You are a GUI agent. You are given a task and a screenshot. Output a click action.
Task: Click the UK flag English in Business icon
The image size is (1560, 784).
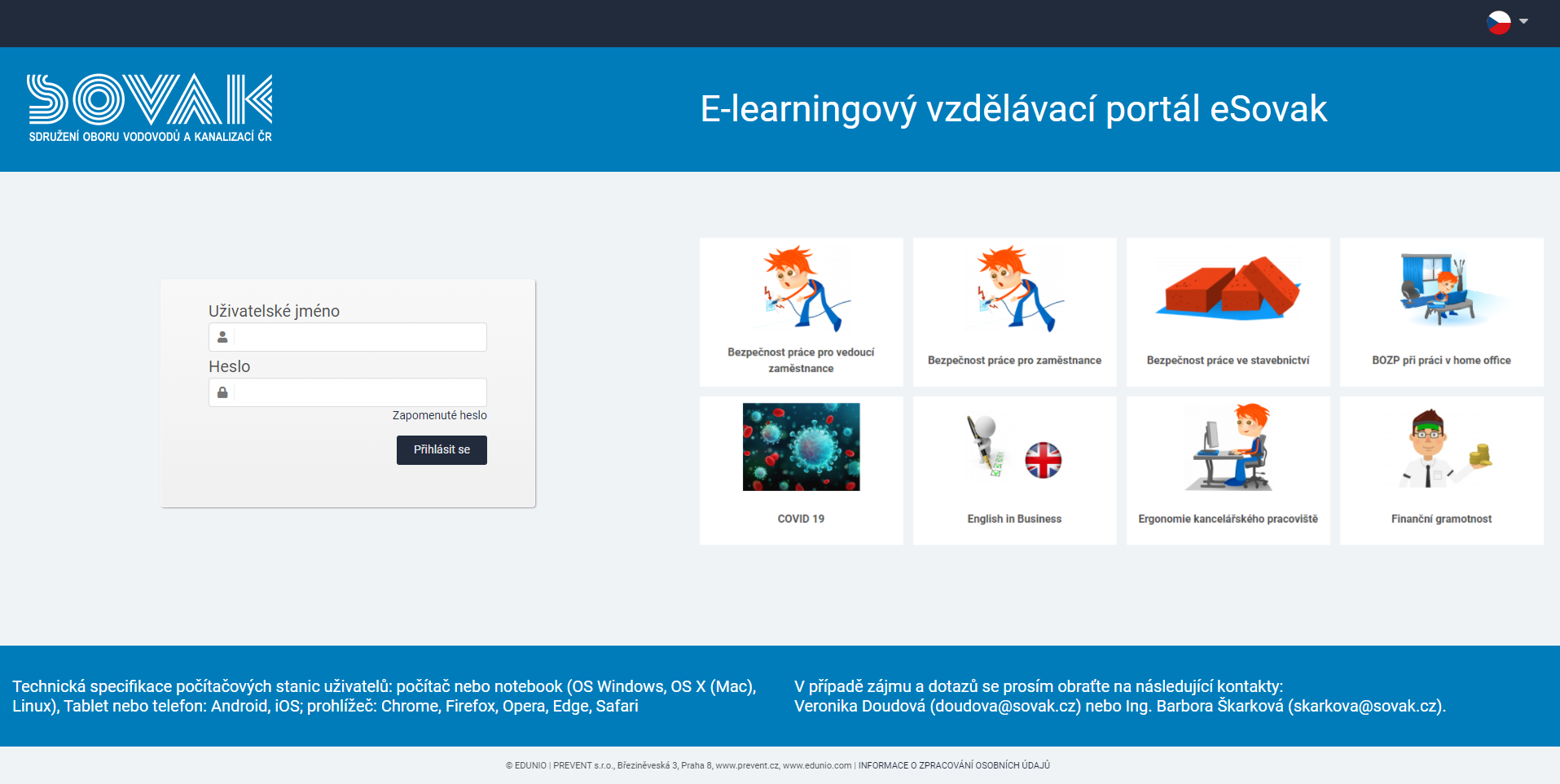(x=1044, y=460)
